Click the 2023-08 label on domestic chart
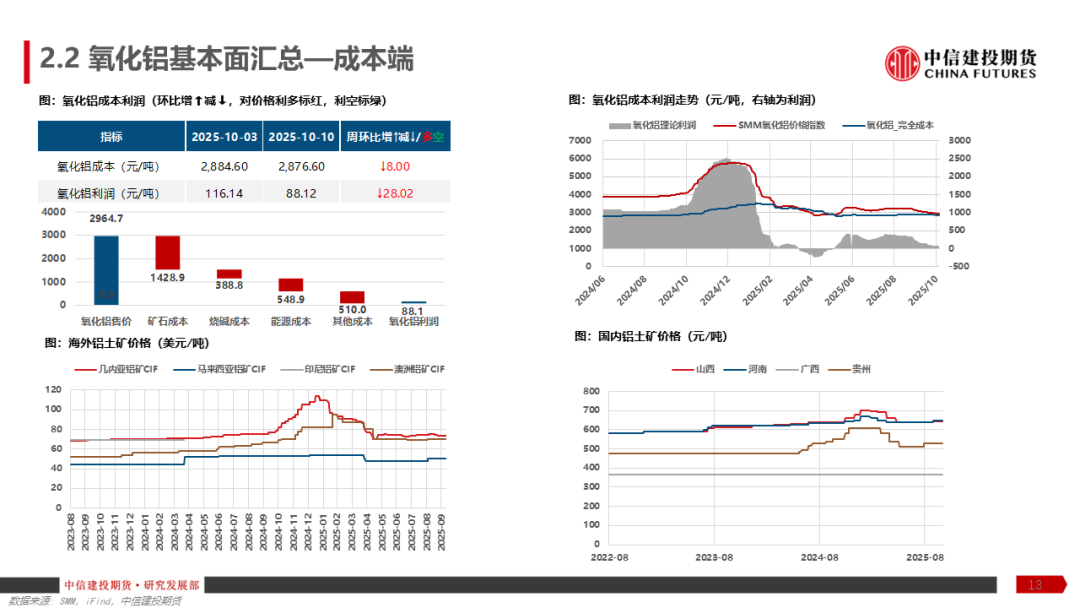Viewport: 1080px width, 608px height. click(x=714, y=557)
